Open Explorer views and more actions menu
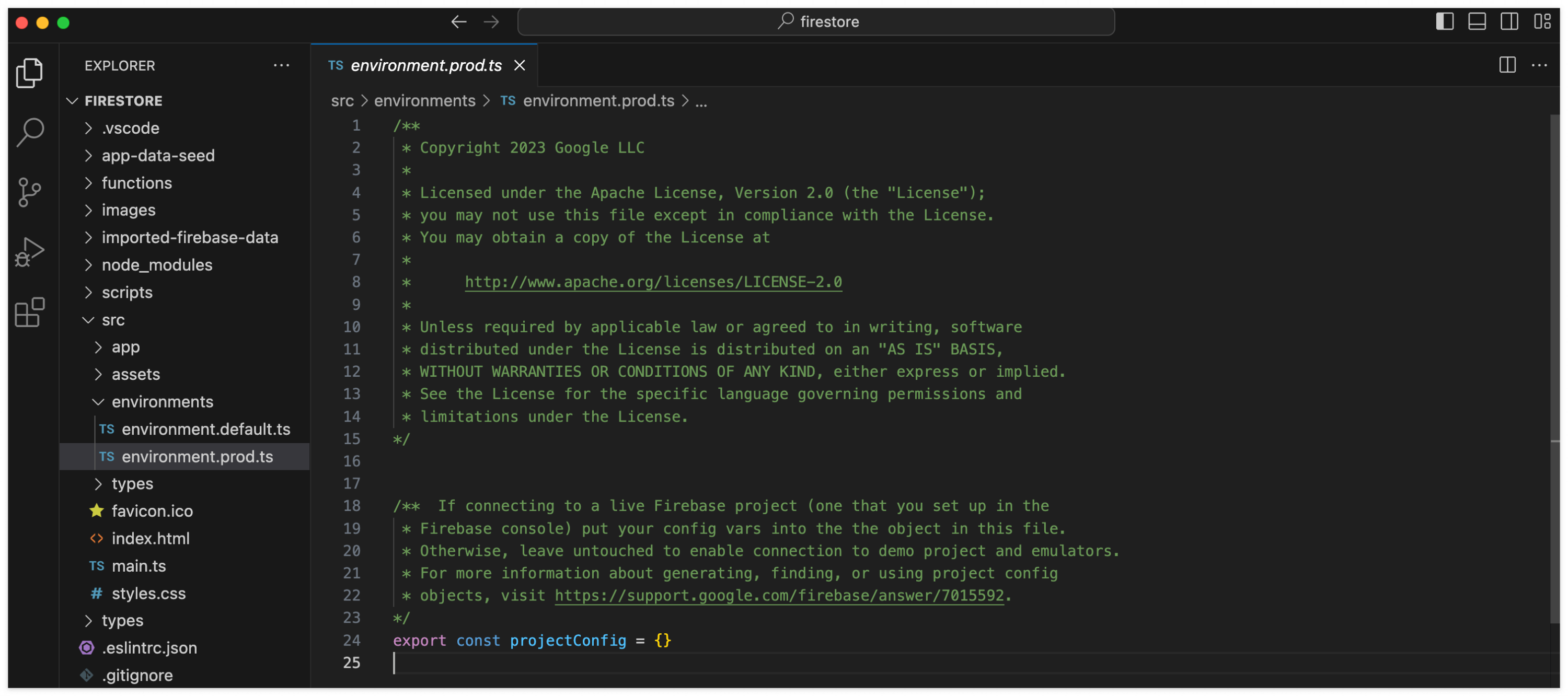This screenshot has width=1568, height=696. pyautogui.click(x=281, y=65)
